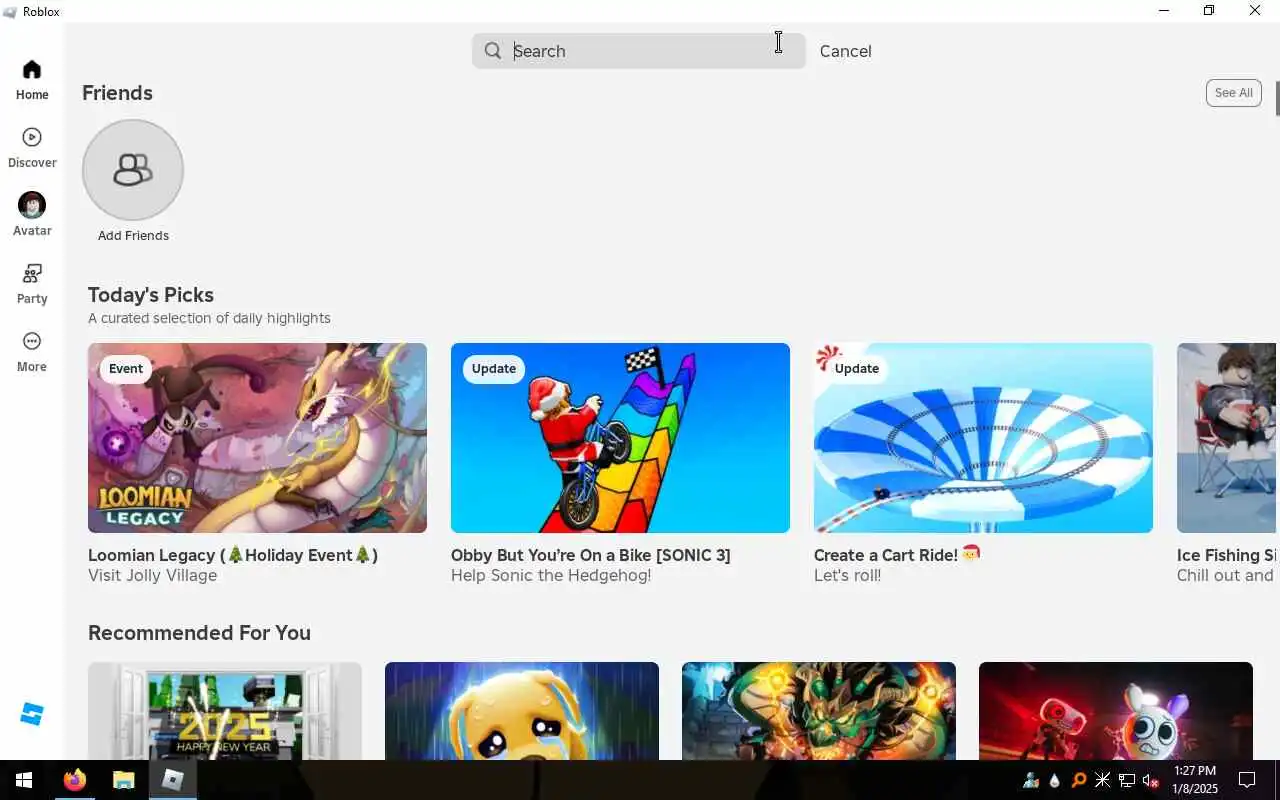Launch Firefox from the taskbar
This screenshot has width=1280, height=800.
coord(75,780)
